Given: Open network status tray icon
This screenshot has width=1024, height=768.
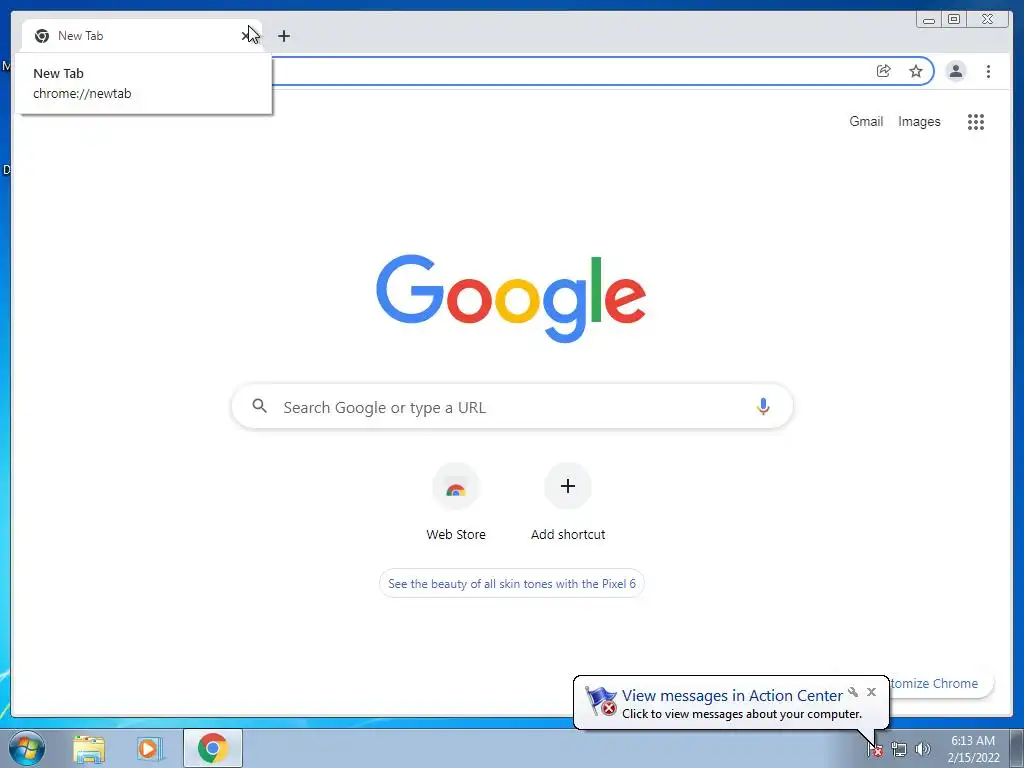Looking at the screenshot, I should coord(899,749).
